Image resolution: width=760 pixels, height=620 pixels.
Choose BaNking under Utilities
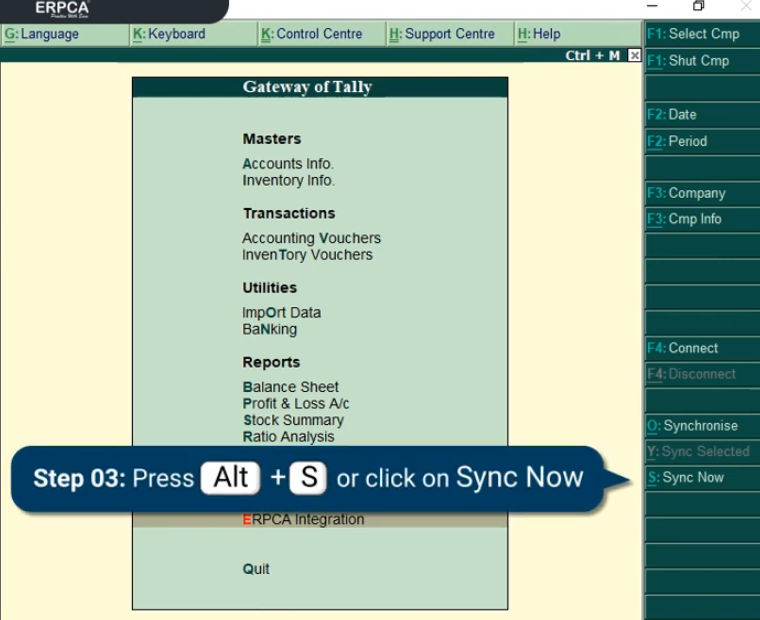click(x=269, y=329)
